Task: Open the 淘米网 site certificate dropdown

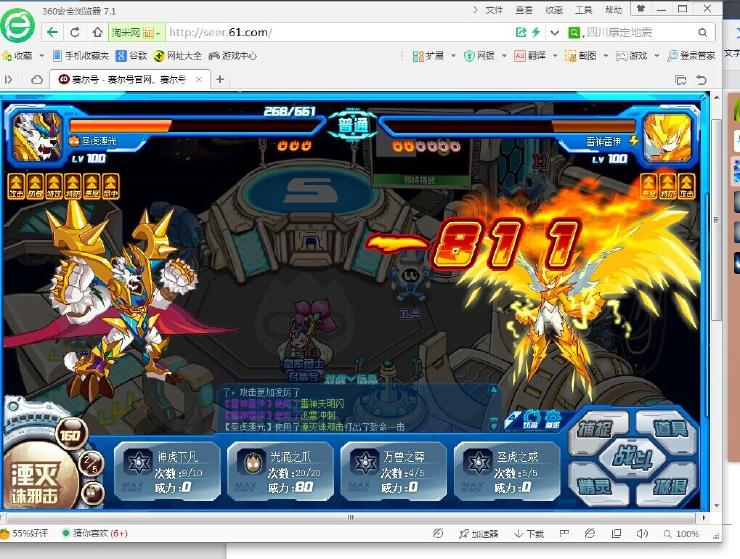Action: click(x=137, y=32)
